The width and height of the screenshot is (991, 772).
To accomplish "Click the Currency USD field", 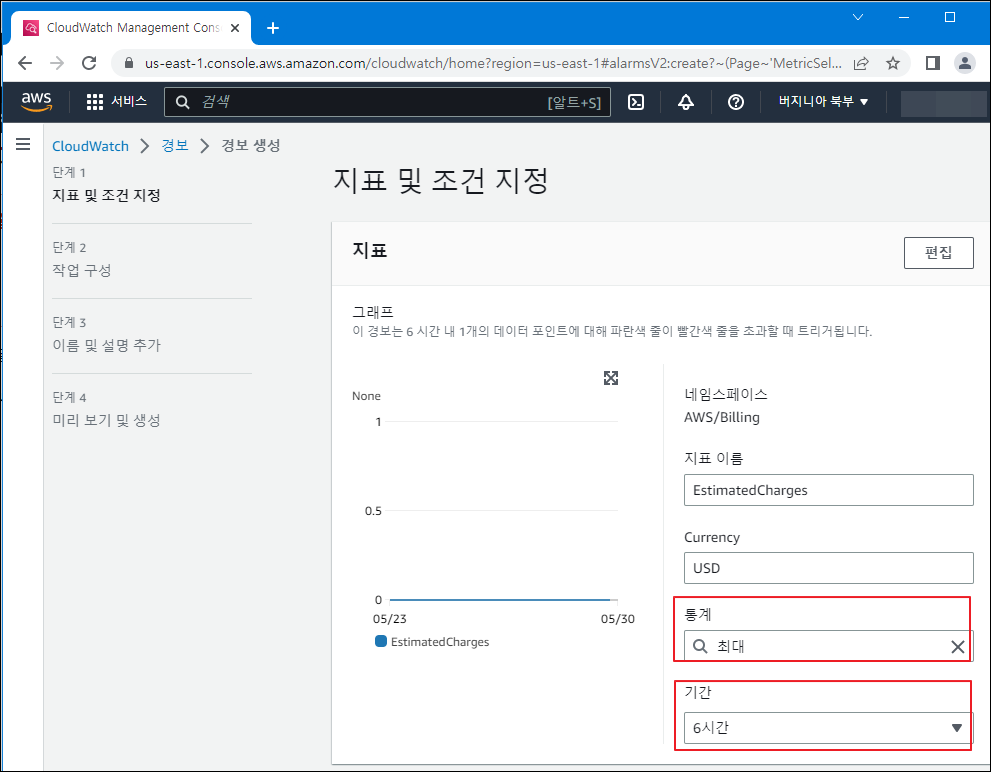I will tap(829, 568).
